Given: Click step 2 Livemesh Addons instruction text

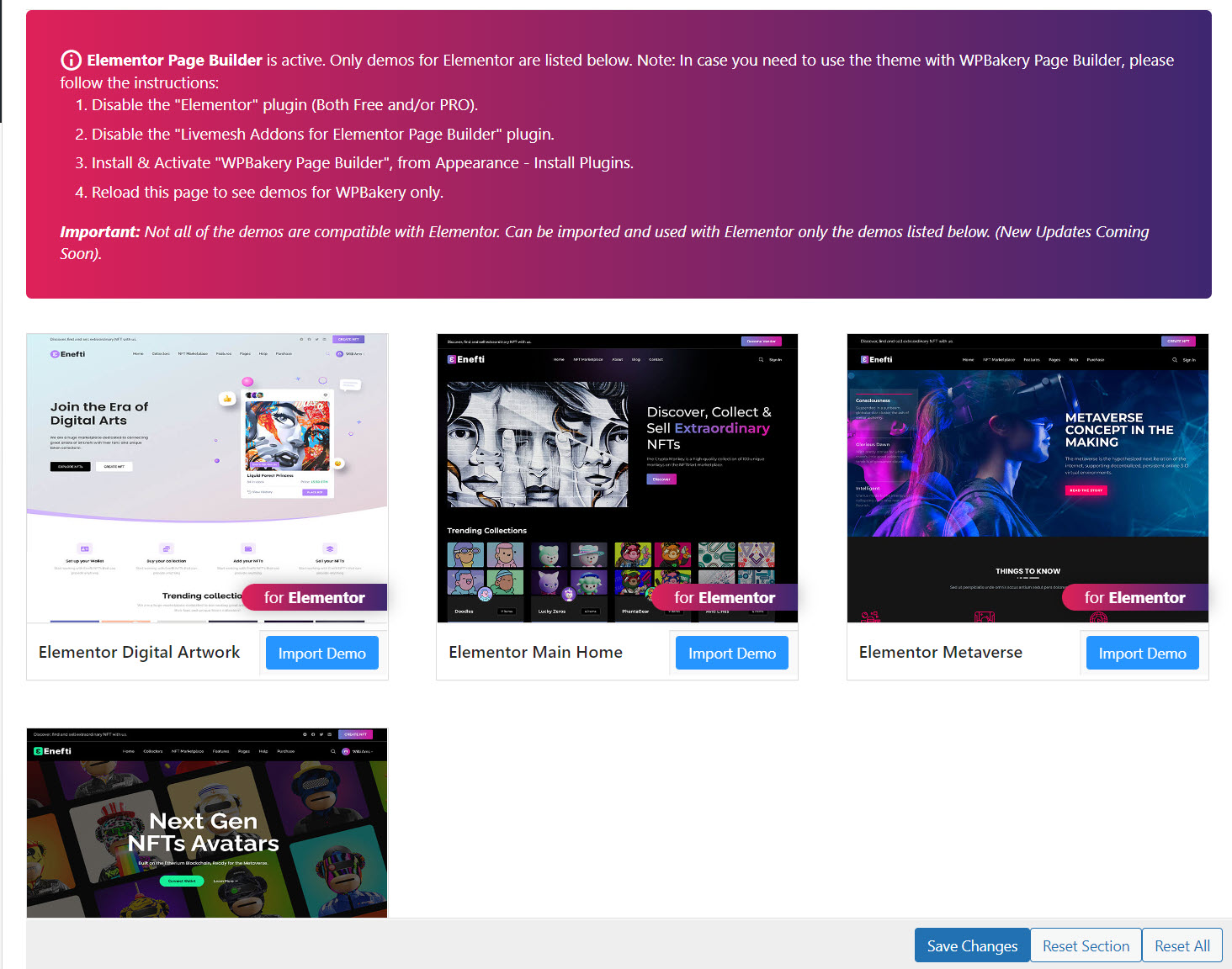Looking at the screenshot, I should pos(322,134).
